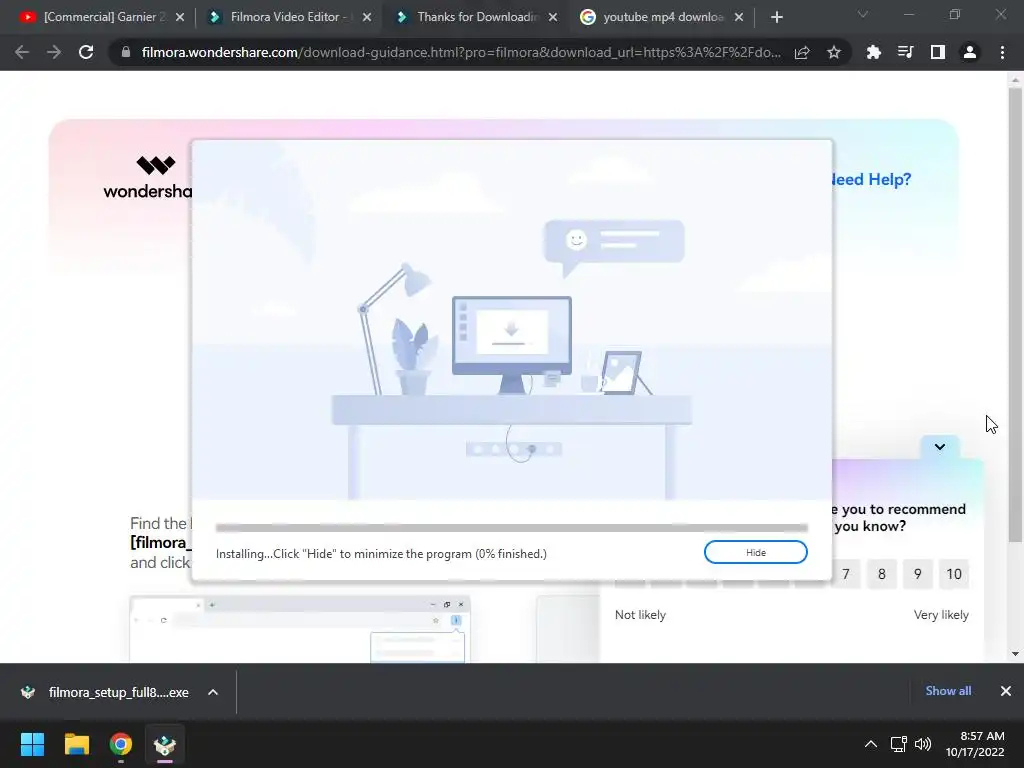The height and width of the screenshot is (768, 1024).
Task: Open the Windows Start menu
Action: pyautogui.click(x=32, y=744)
